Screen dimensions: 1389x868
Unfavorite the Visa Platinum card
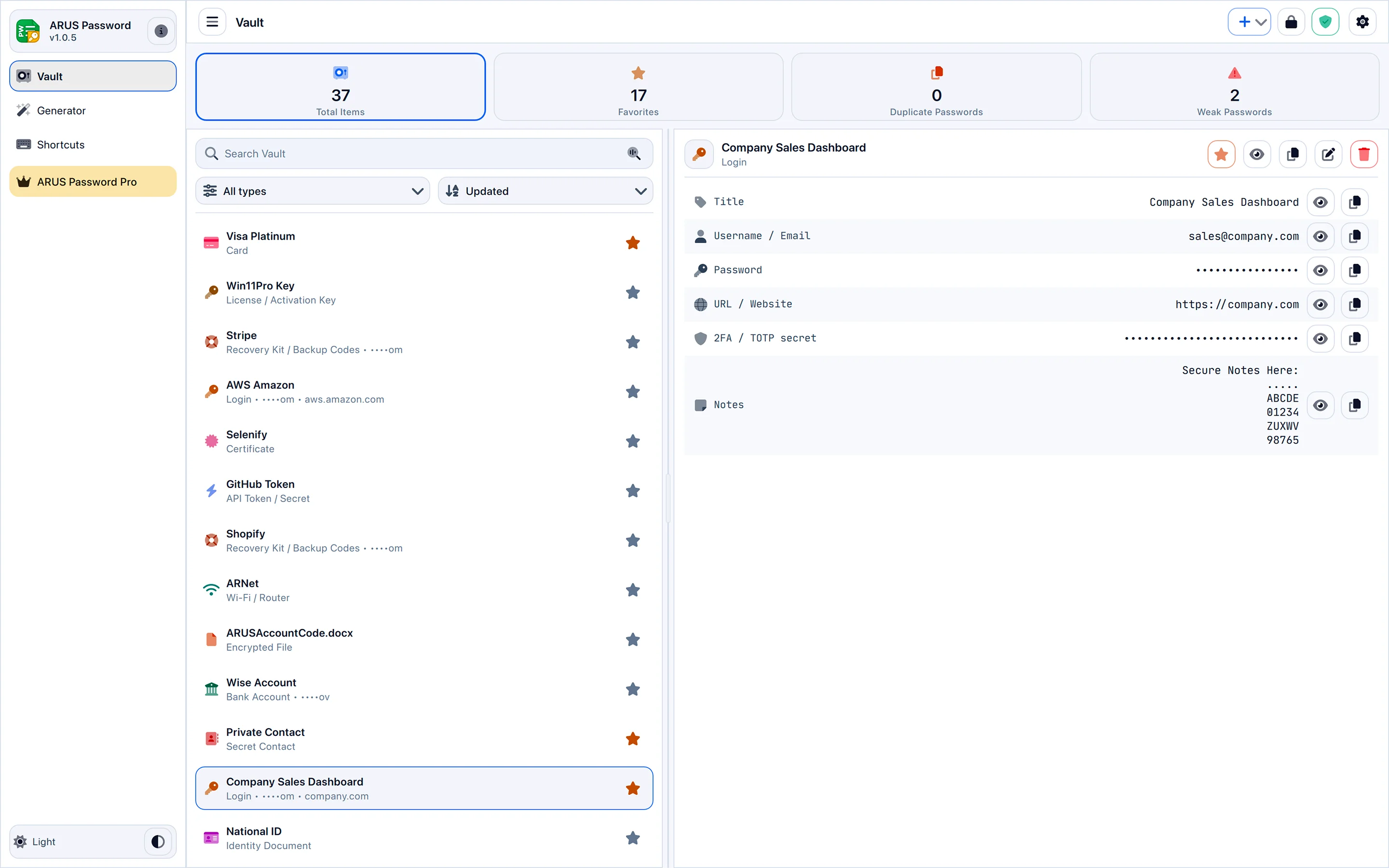[633, 243]
